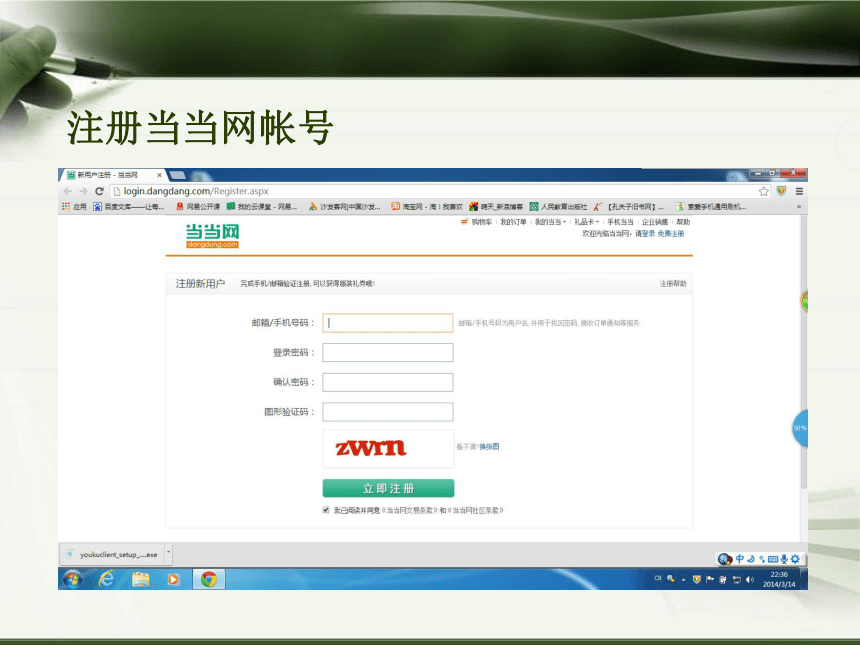Open the shopping cart 购物车 link

click(x=476, y=222)
